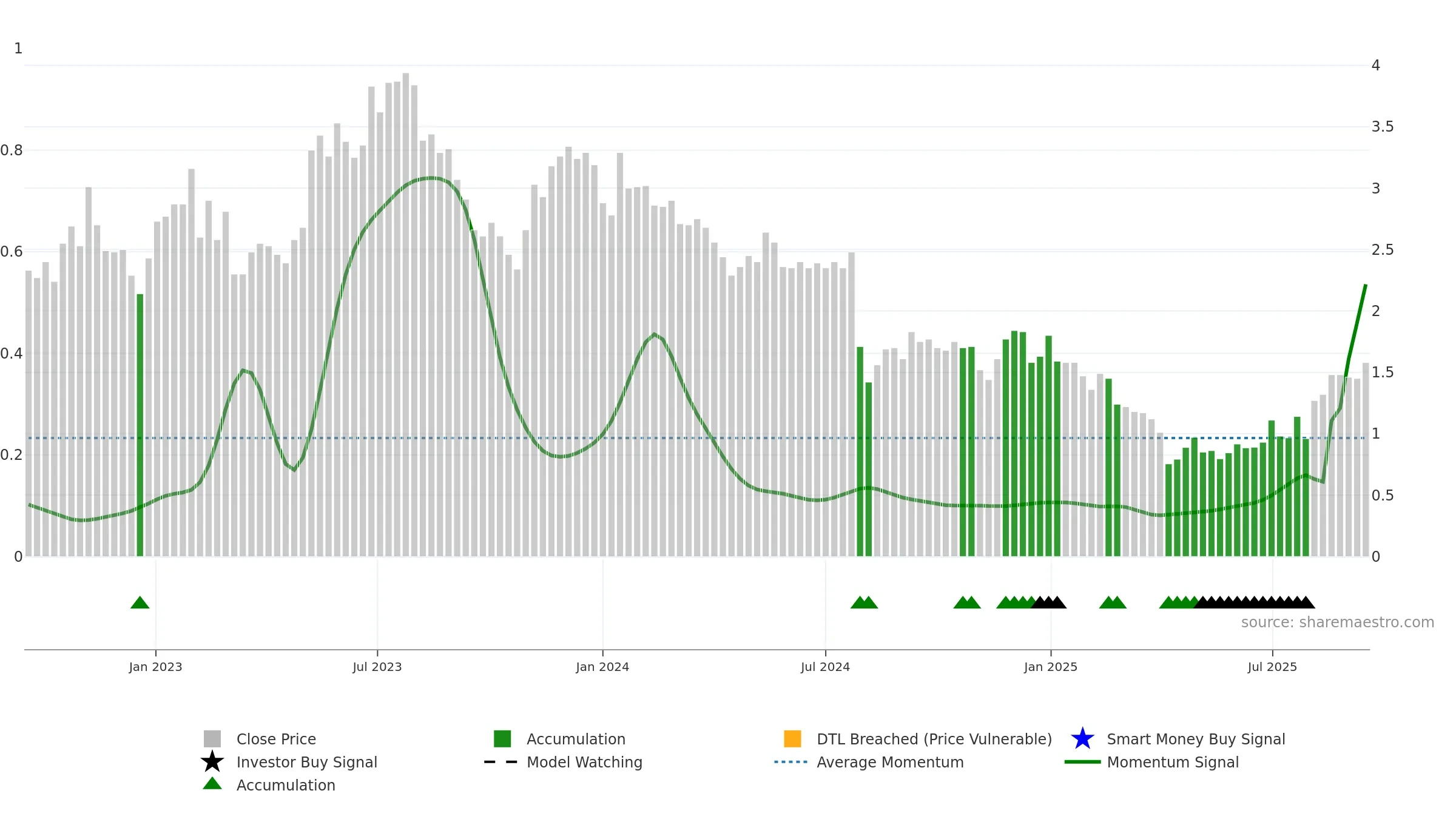Click the green Accumulation square legend icon
Screen dimensions: 1456x819
click(x=502, y=738)
